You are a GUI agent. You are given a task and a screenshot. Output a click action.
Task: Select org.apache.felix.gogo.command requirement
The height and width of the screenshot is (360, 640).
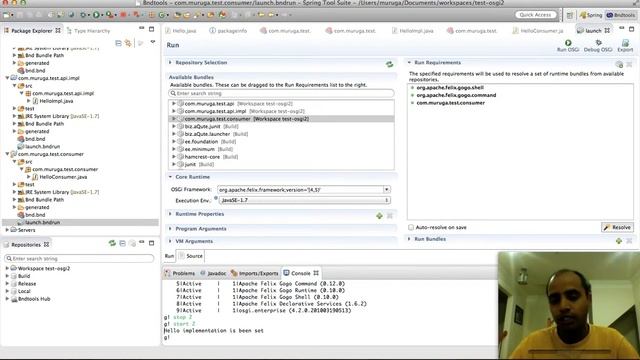pos(456,95)
